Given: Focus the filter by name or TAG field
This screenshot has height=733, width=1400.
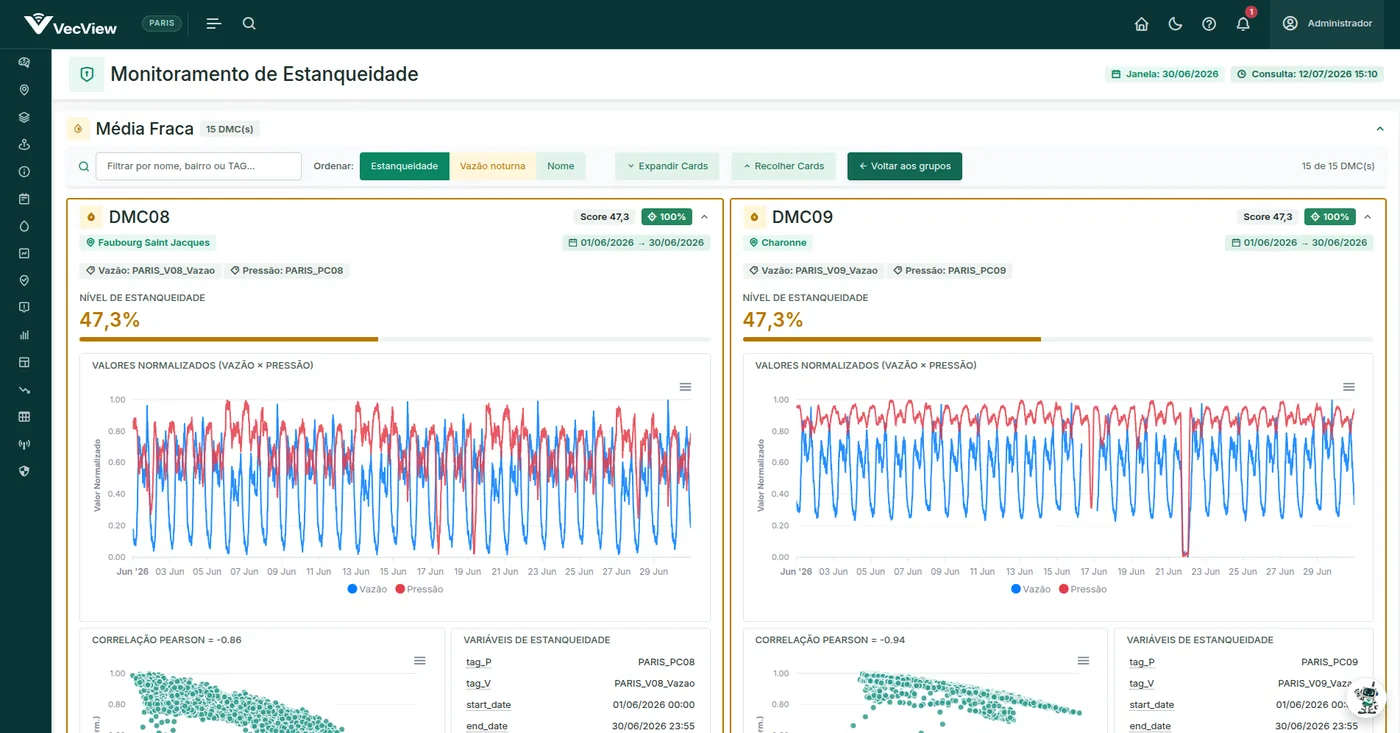Looking at the screenshot, I should [x=198, y=166].
